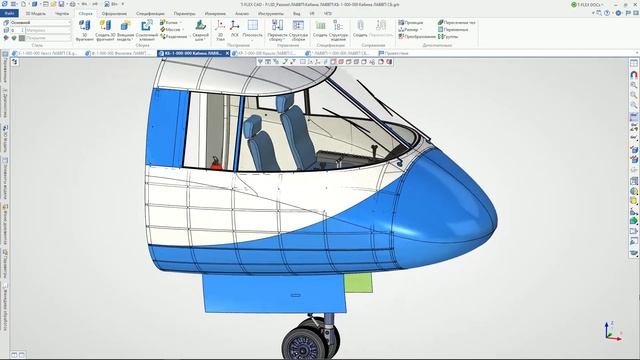Click the rightmost icon in view toolbar
The height and width of the screenshot is (360, 640).
pyautogui.click(x=389, y=62)
